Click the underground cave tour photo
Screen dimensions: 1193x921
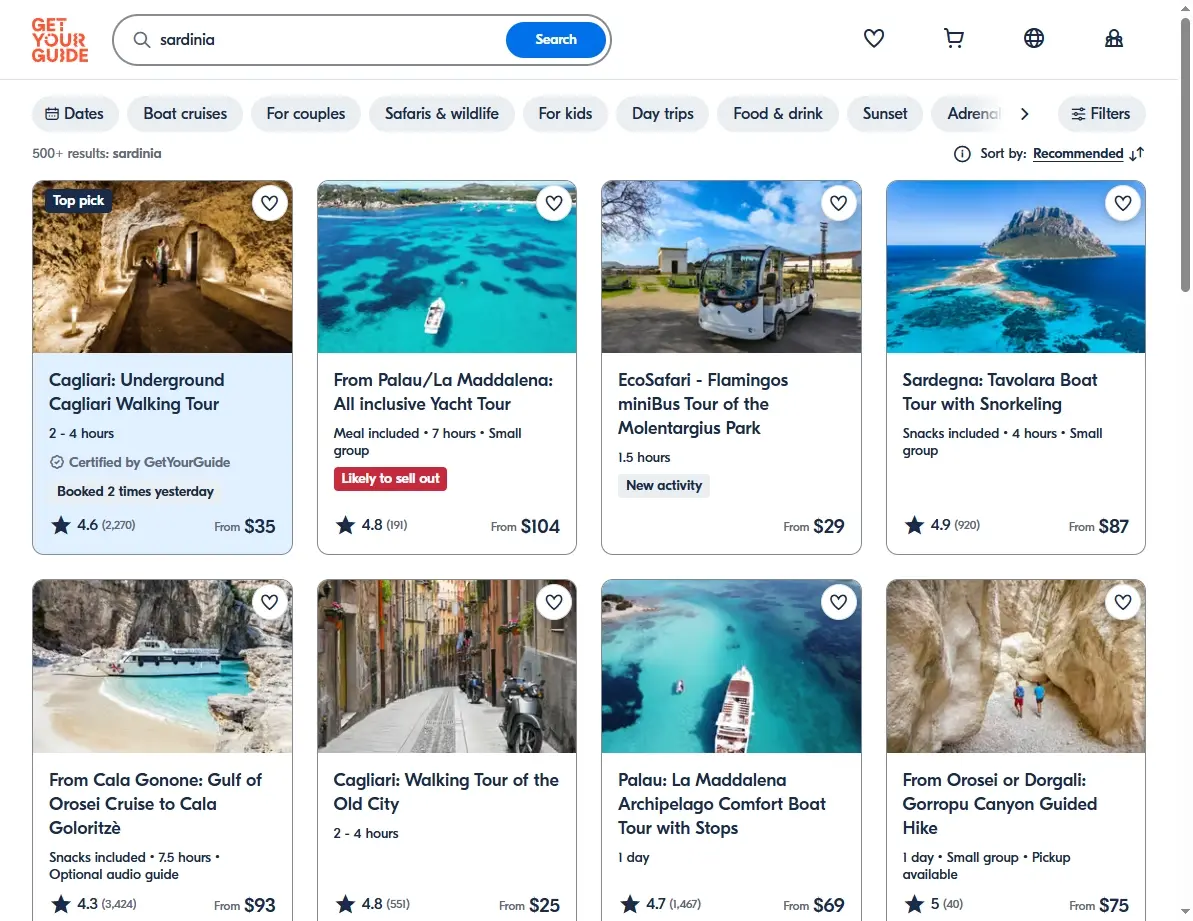point(162,267)
